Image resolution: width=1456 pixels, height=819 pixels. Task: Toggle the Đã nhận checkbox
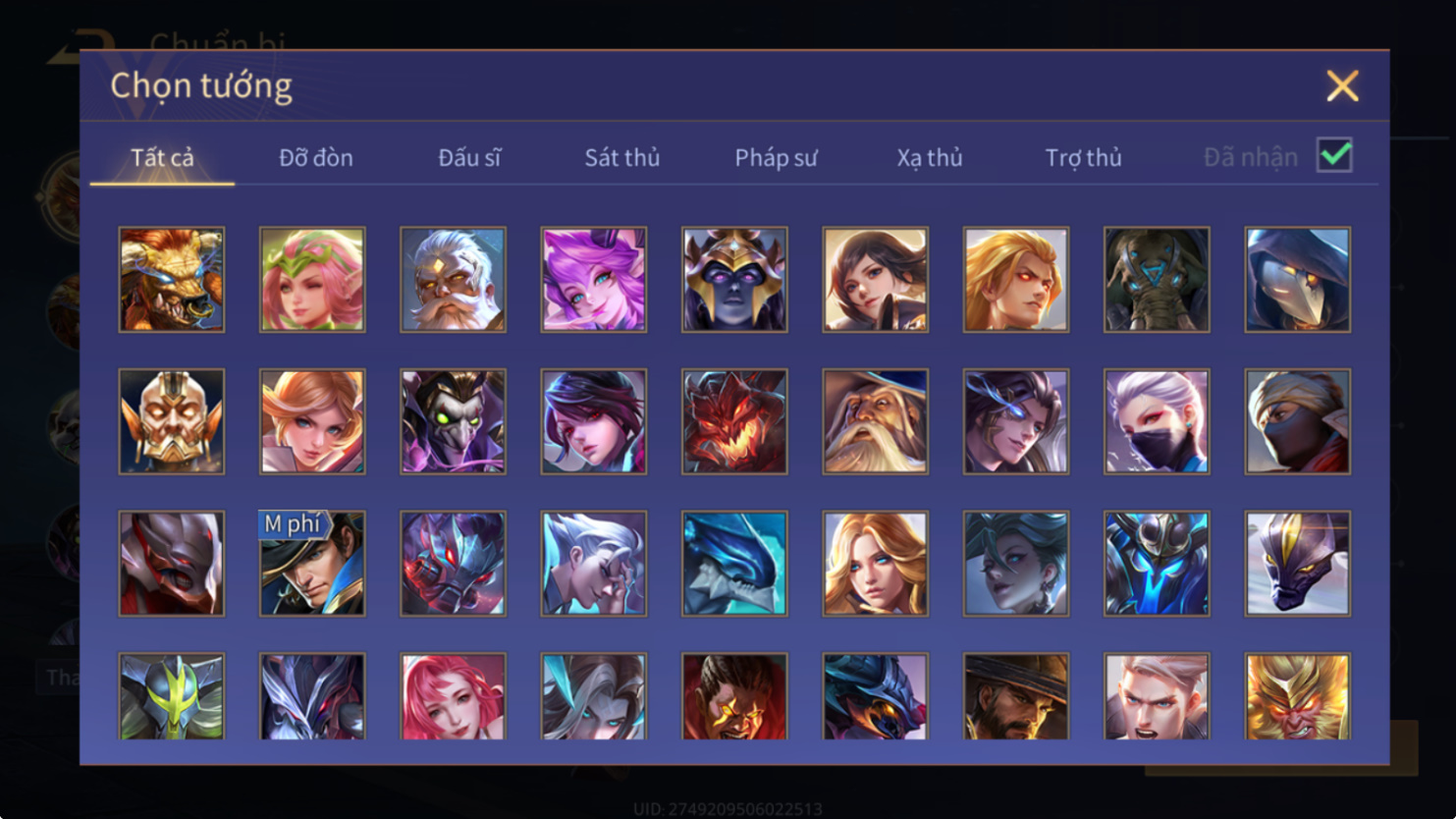(1334, 155)
